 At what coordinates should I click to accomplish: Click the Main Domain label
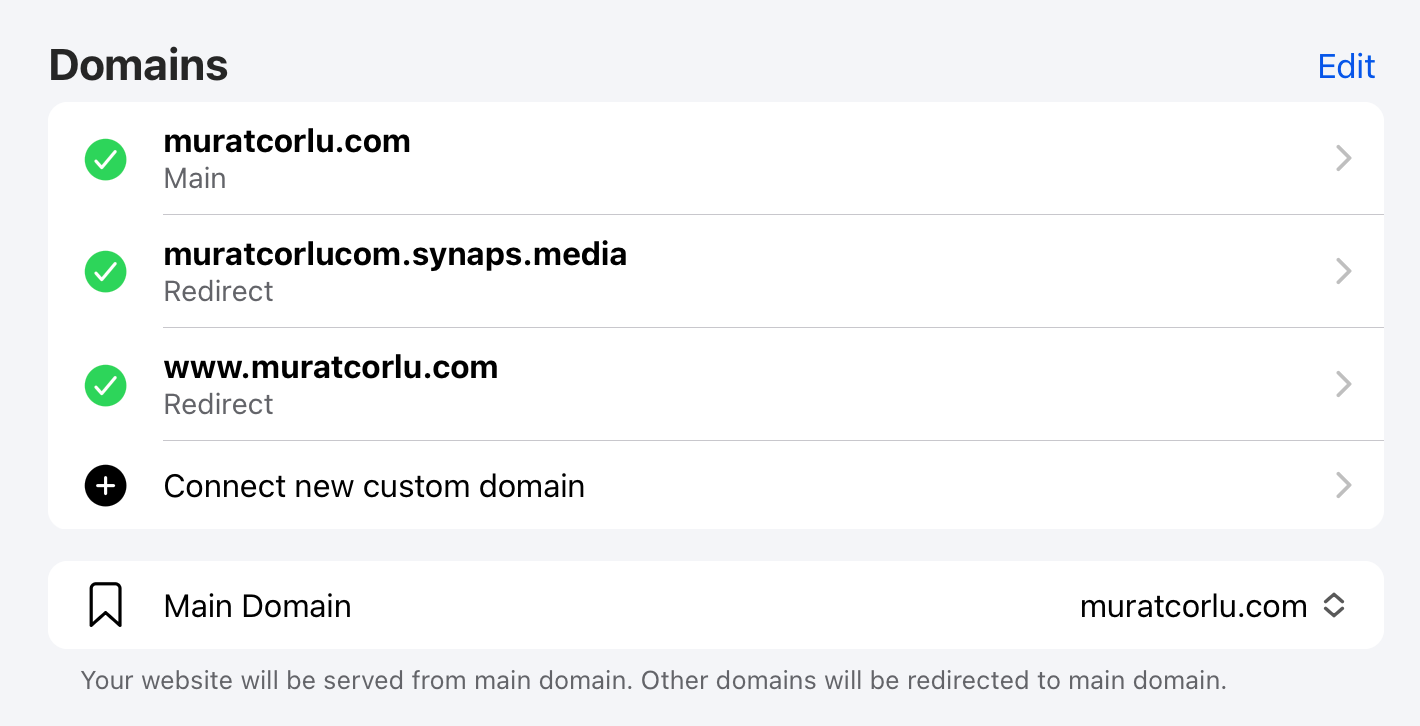(257, 606)
